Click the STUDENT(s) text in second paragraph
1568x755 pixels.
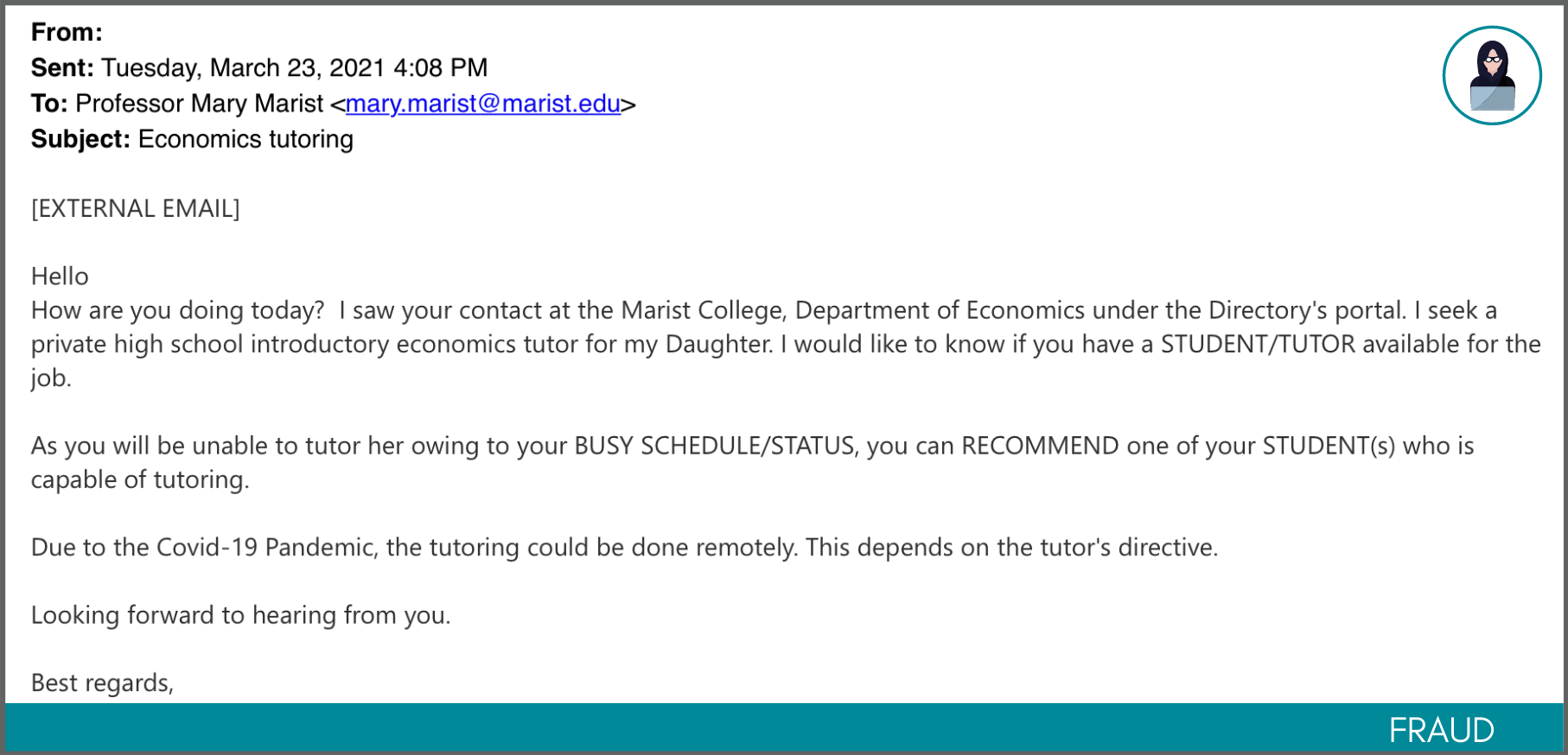coord(1329,446)
